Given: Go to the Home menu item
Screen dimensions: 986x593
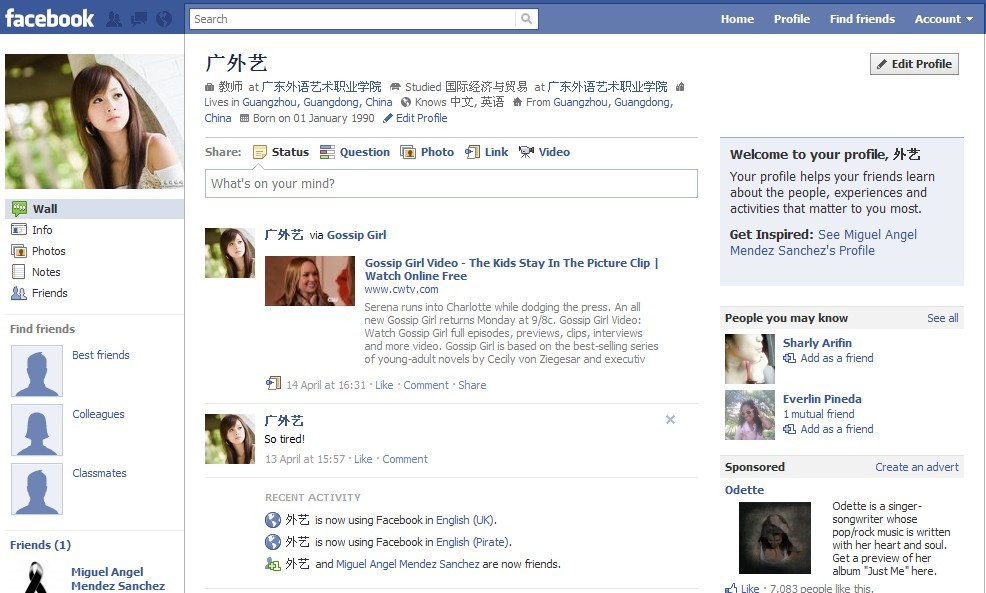Looking at the screenshot, I should pos(737,18).
